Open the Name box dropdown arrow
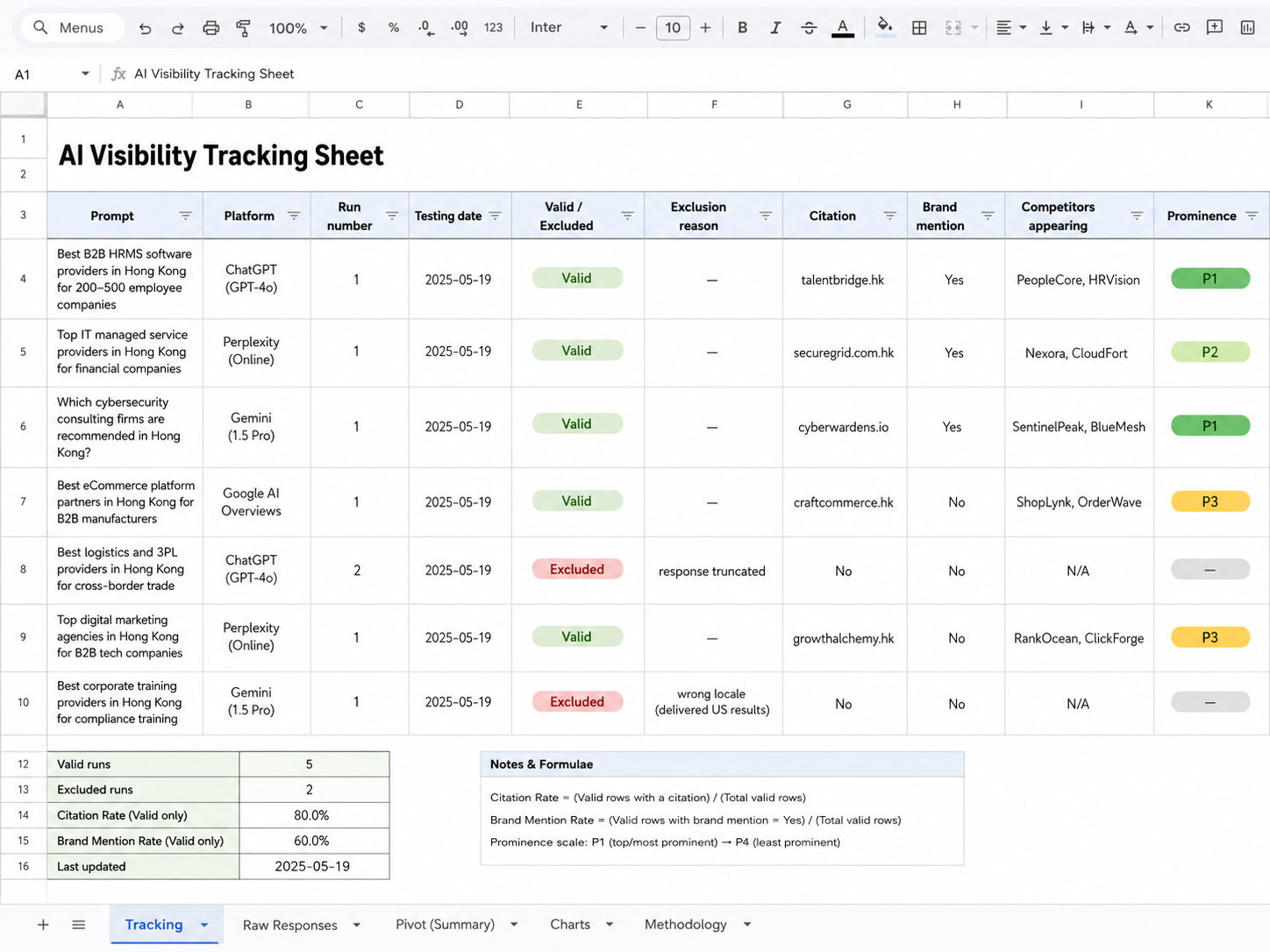Image resolution: width=1270 pixels, height=952 pixels. (85, 74)
